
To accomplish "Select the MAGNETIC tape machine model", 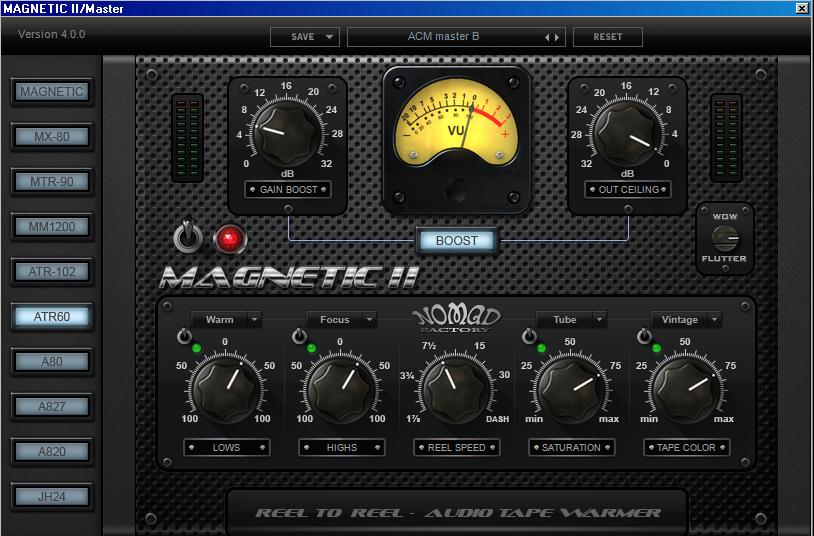I will [x=52, y=91].
